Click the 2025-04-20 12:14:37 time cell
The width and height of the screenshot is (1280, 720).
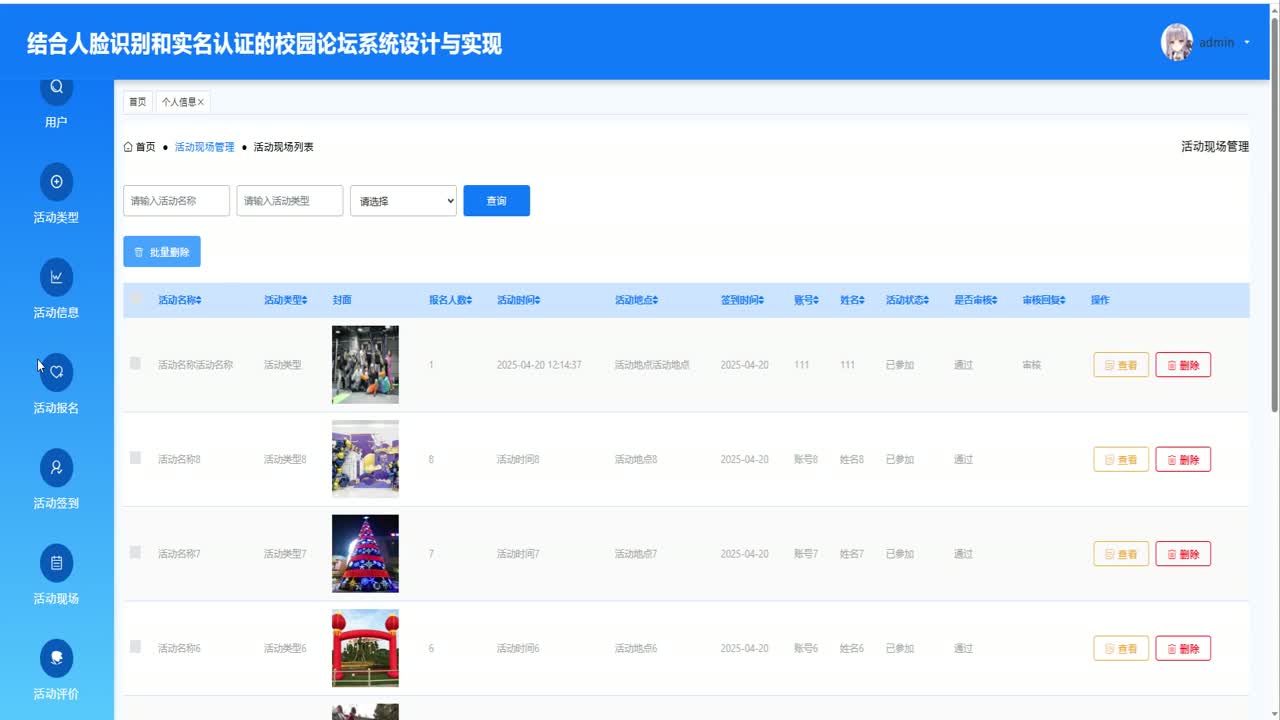click(539, 365)
